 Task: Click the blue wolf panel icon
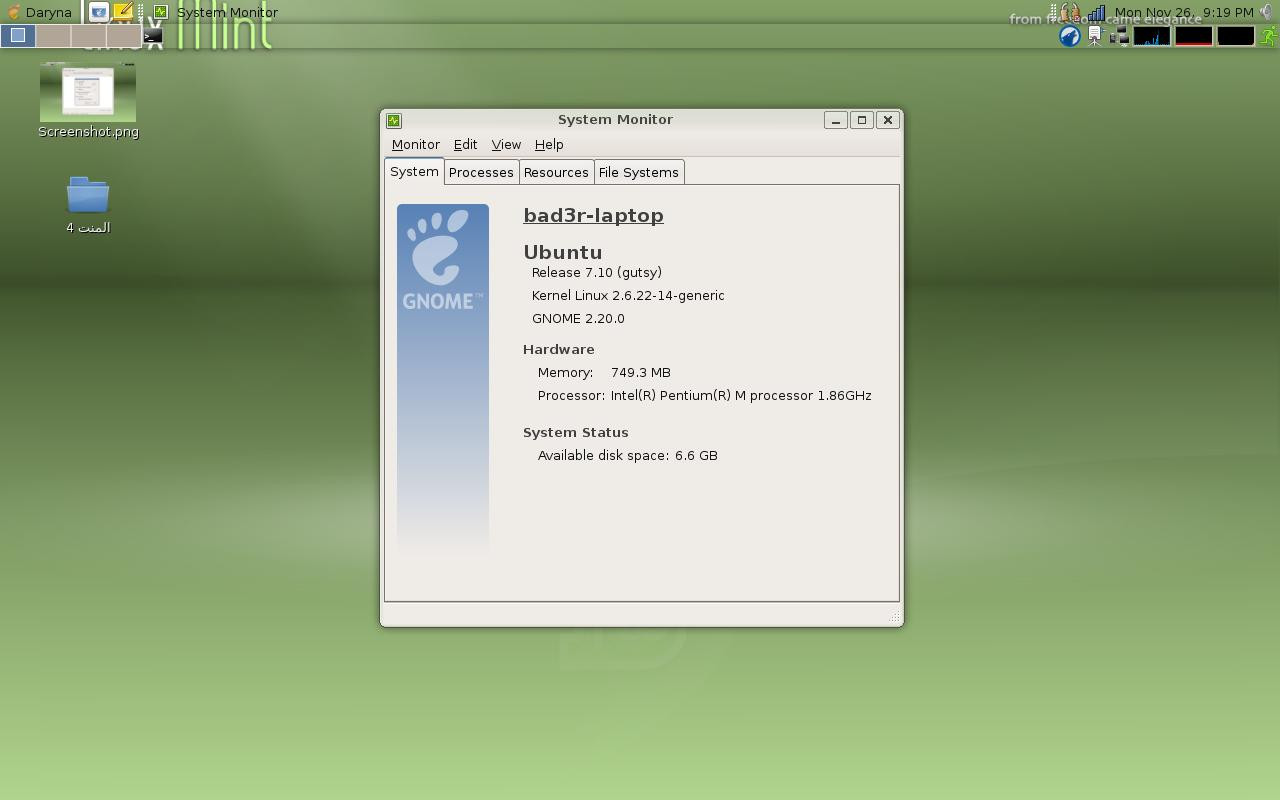[x=1070, y=36]
